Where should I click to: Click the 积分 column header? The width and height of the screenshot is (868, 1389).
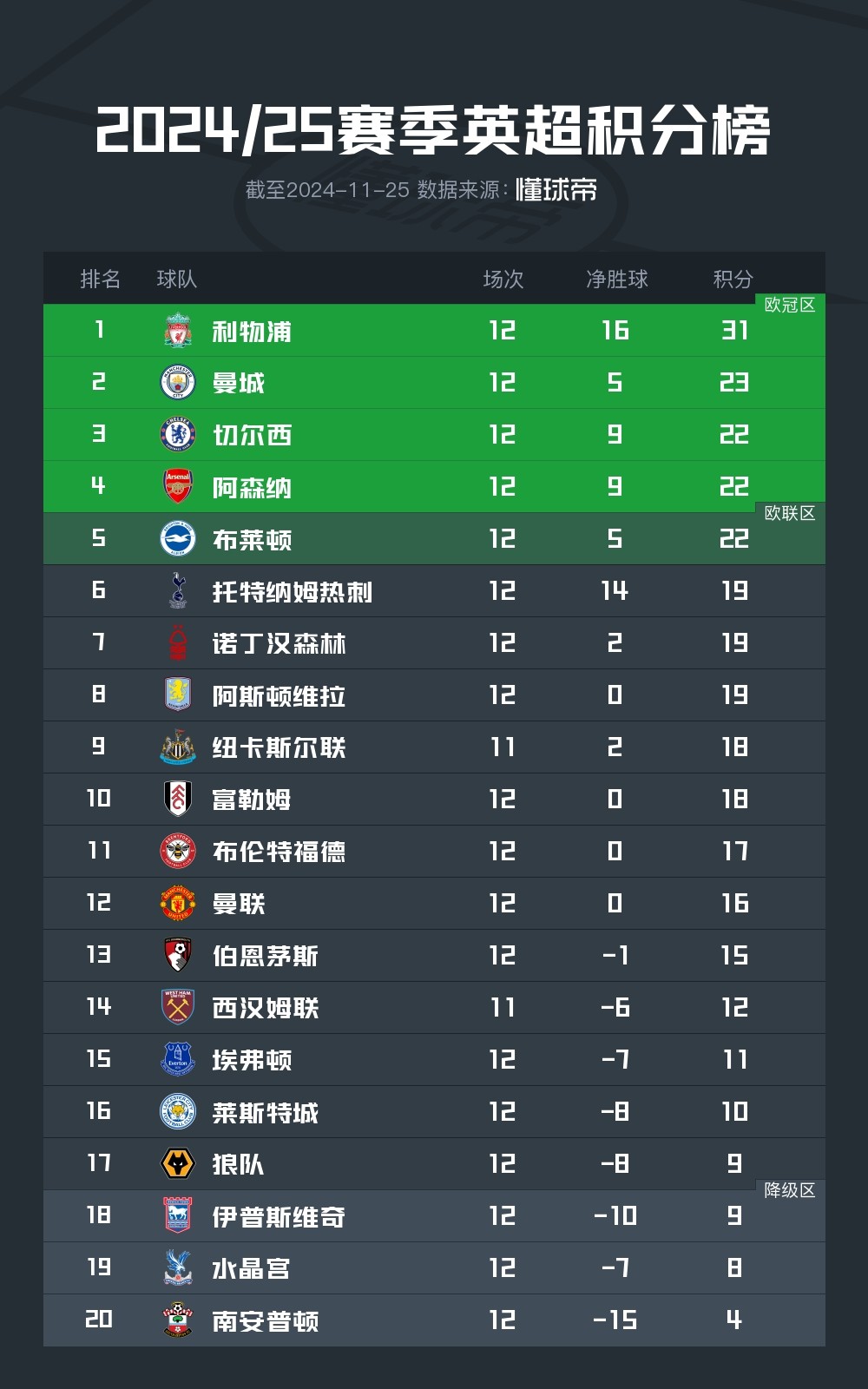point(733,279)
